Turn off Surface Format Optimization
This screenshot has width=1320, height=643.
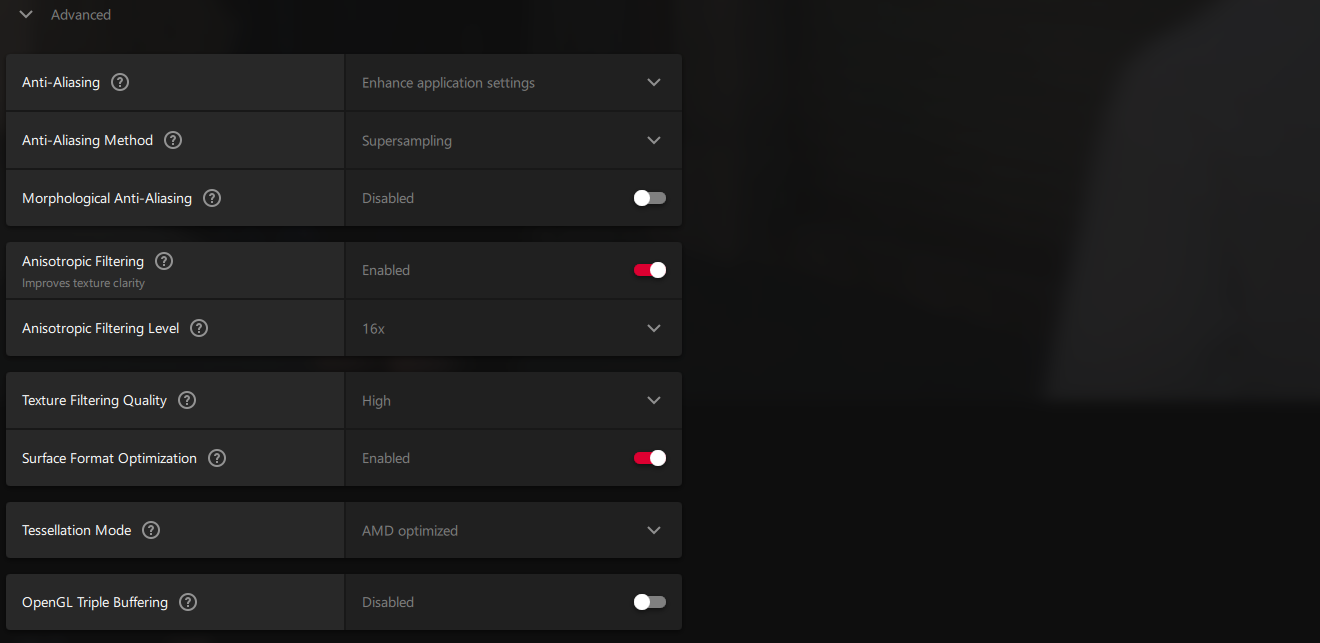click(x=649, y=458)
